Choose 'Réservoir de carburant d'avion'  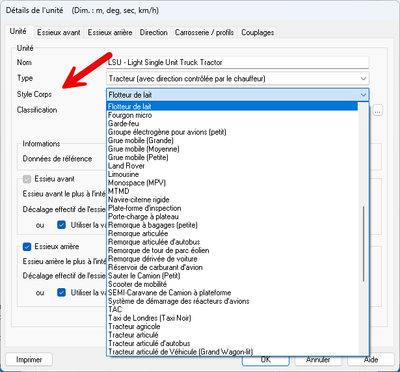[232, 268]
